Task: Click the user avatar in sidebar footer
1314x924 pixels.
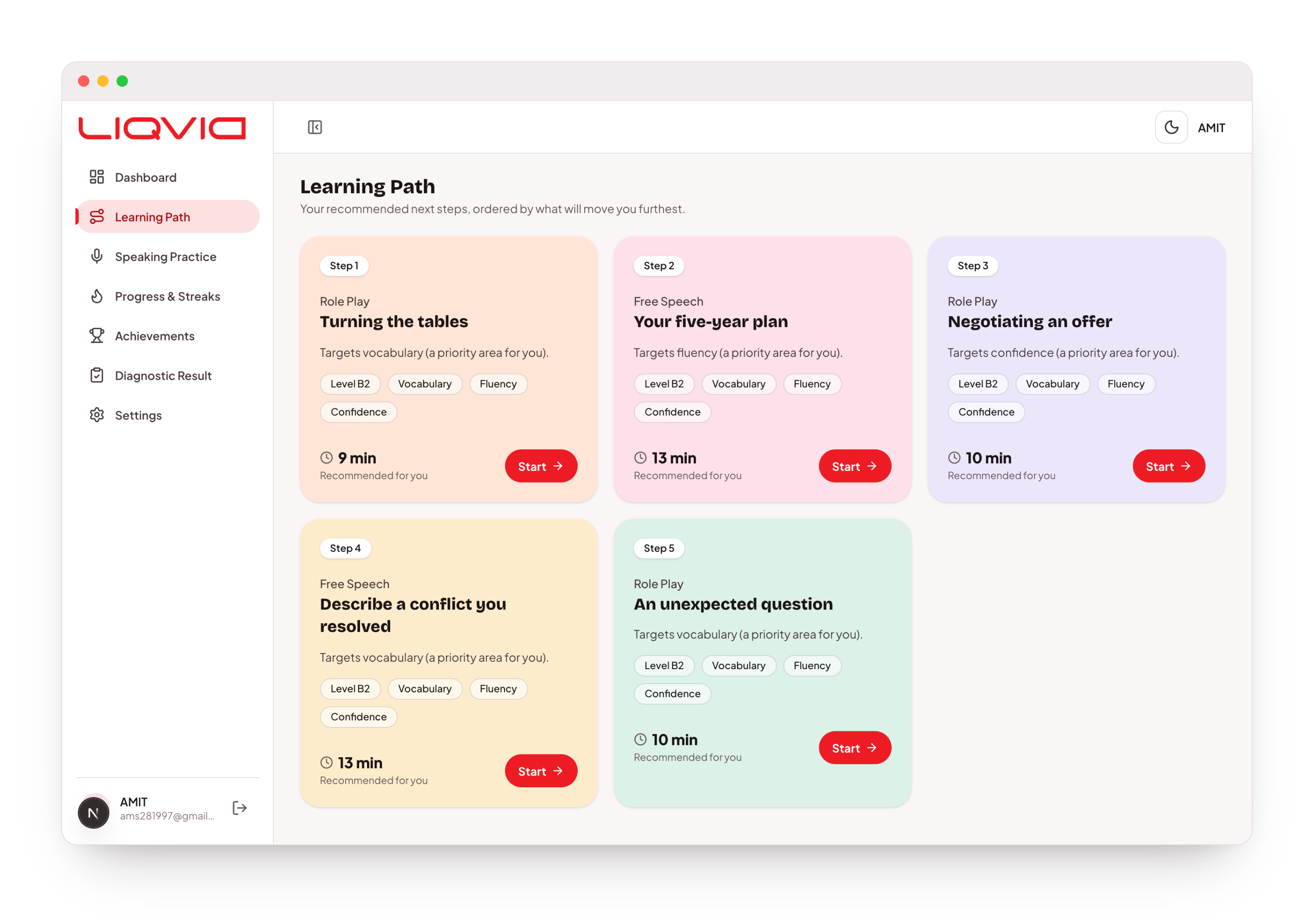Action: click(x=93, y=812)
